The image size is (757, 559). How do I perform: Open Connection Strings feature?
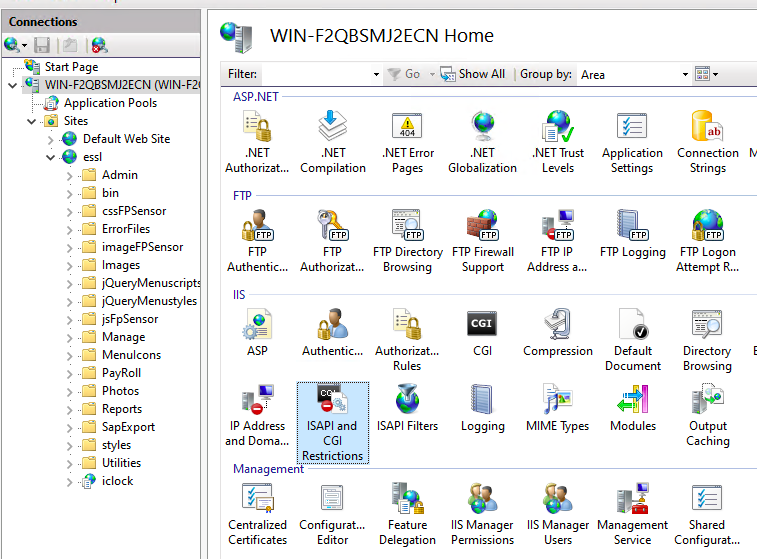[x=708, y=142]
